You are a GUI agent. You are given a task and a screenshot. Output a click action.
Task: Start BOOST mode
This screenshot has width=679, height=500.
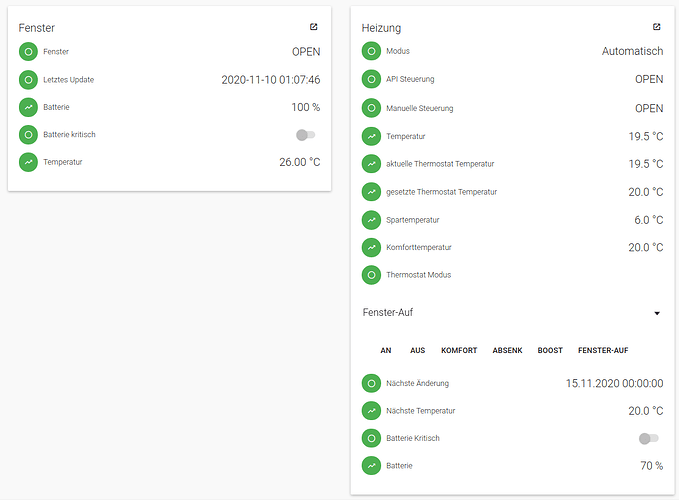coord(550,350)
